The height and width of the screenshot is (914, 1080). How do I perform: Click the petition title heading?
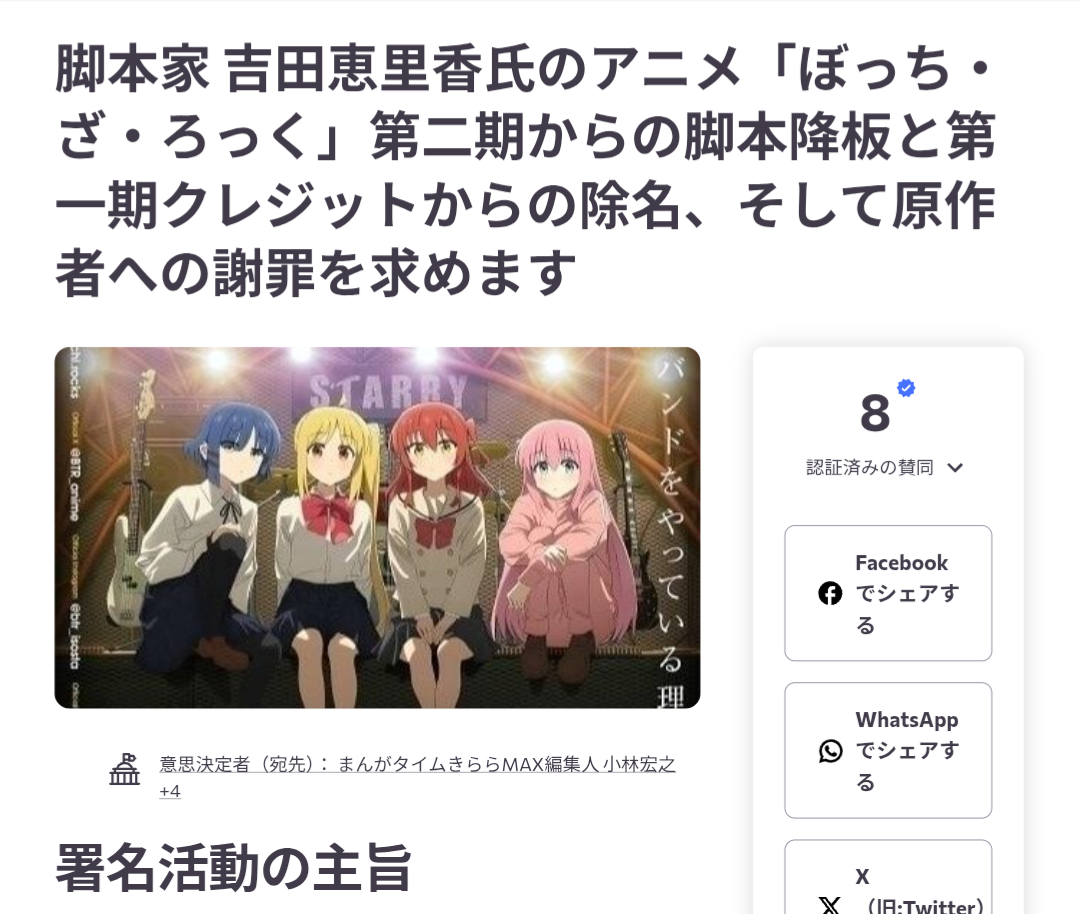(x=525, y=171)
